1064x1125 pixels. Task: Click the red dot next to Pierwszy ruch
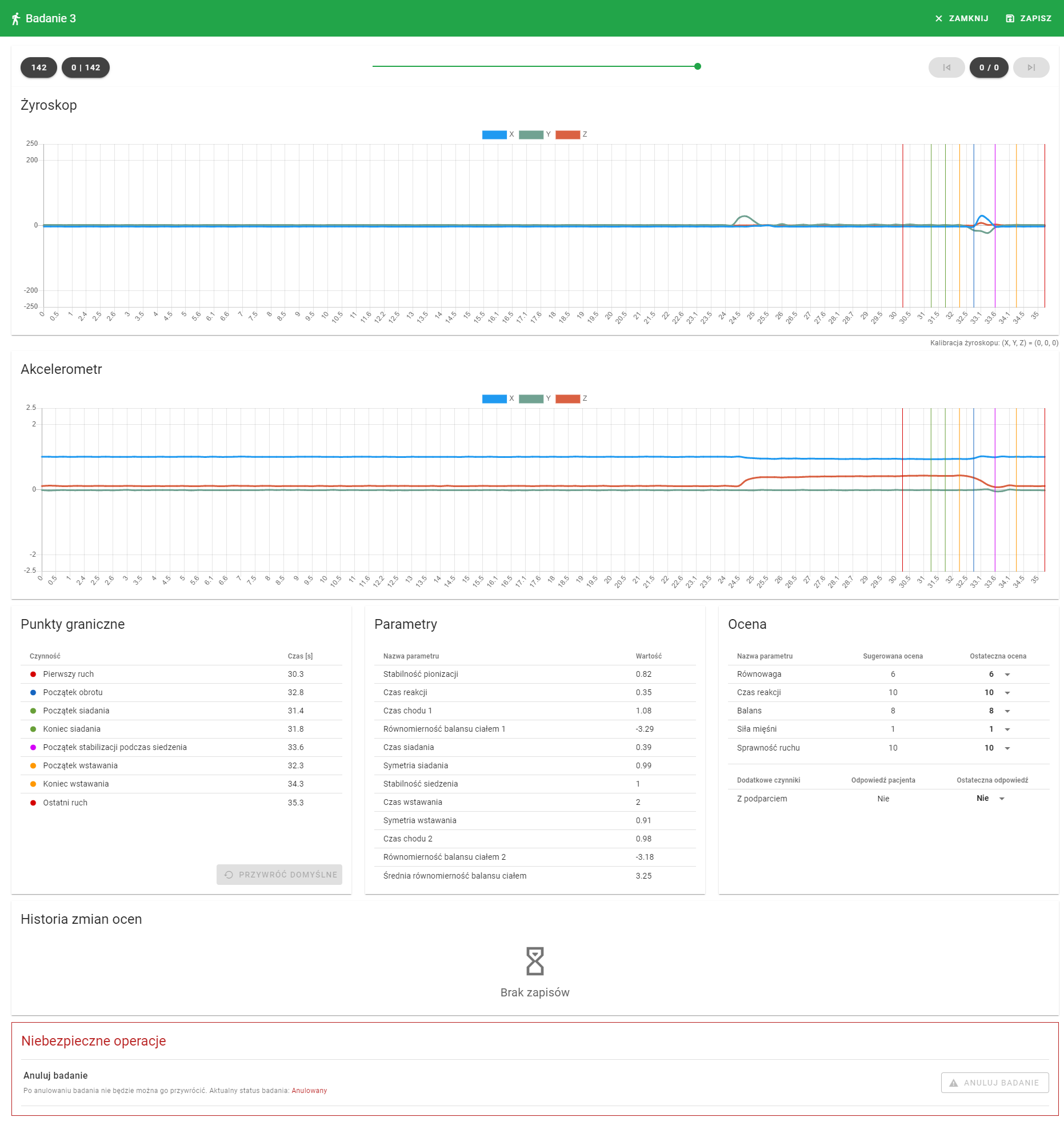(33, 675)
